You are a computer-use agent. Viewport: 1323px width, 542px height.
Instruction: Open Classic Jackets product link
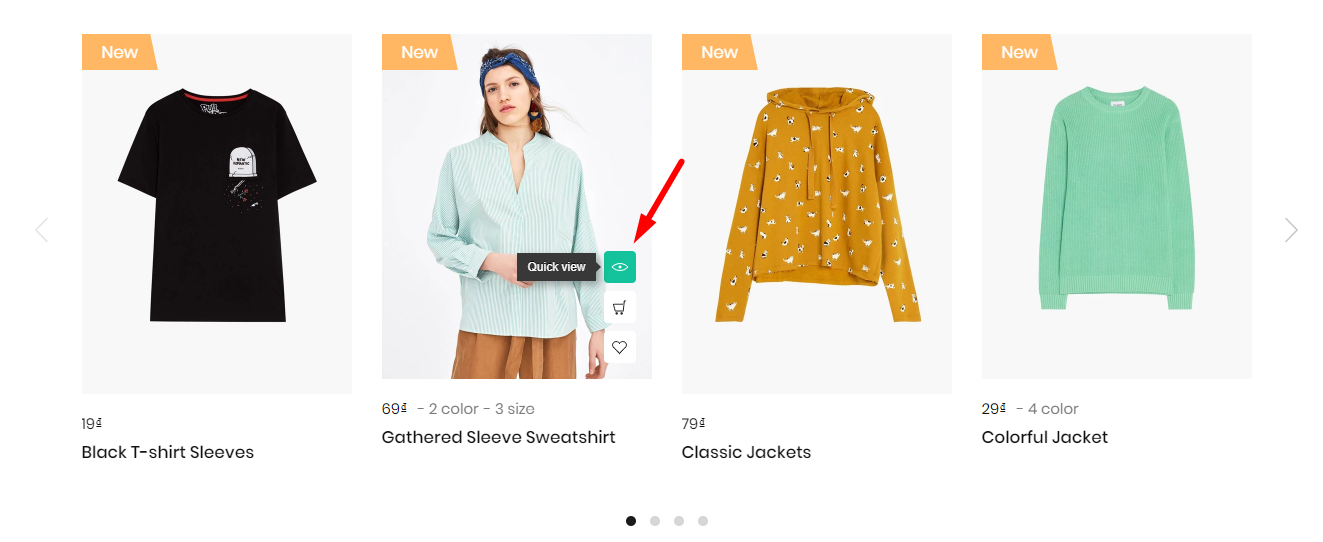tap(746, 452)
